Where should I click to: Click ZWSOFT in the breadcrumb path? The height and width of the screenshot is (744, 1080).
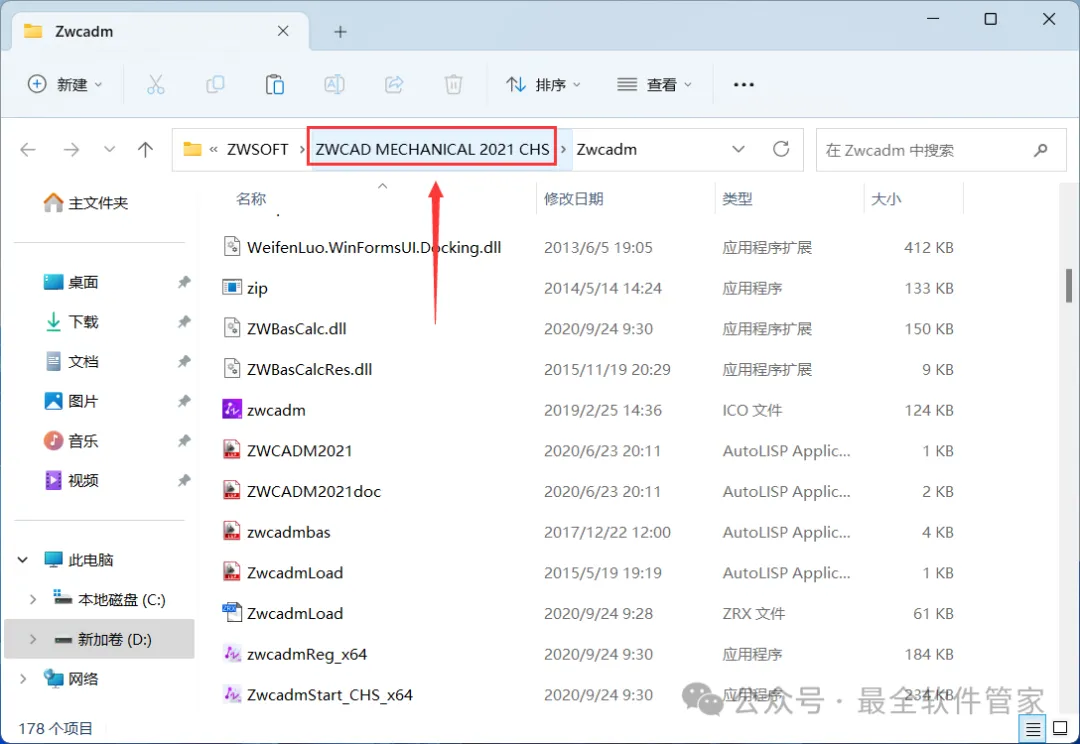[x=258, y=149]
